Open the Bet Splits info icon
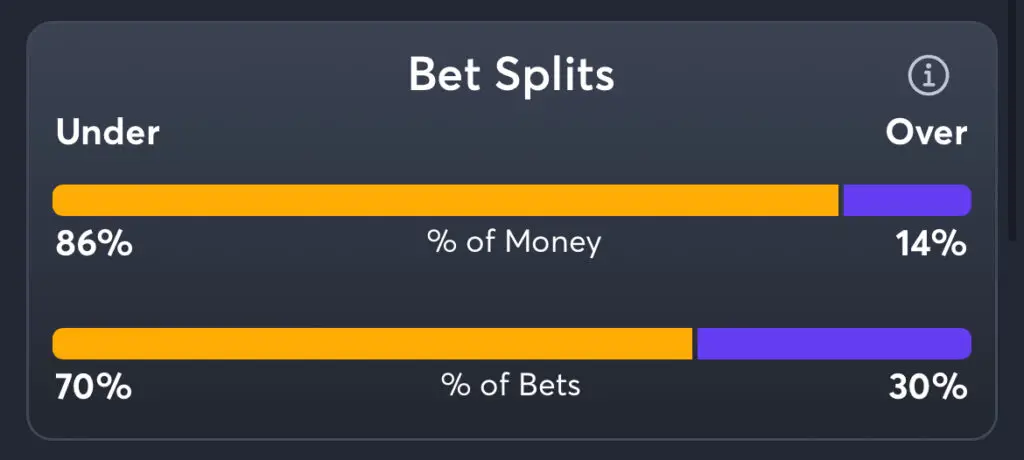This screenshot has height=460, width=1024. 928,75
